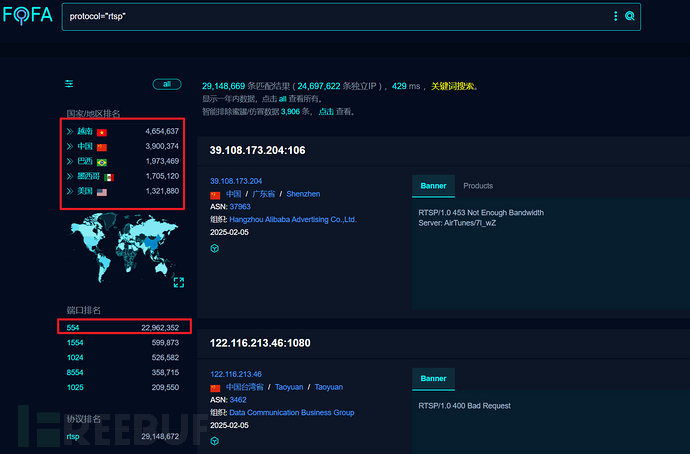Click the Brazil flag icon
690x454 pixels.
tap(102, 162)
